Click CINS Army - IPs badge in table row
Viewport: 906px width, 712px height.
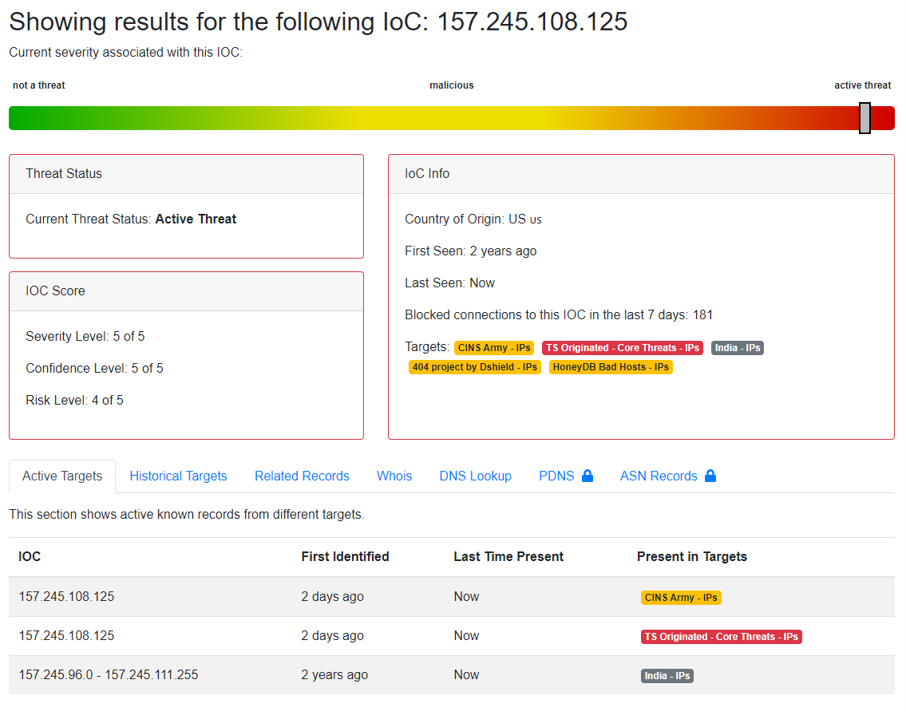tap(680, 598)
